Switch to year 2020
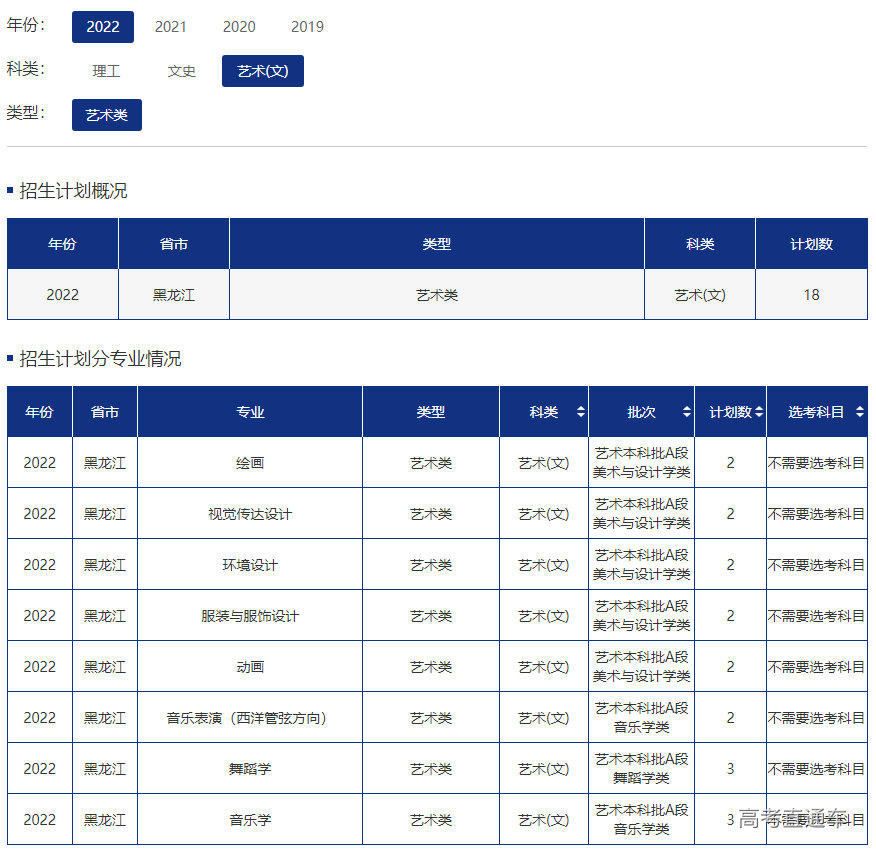Viewport: 876px width, 858px height. coord(239,27)
